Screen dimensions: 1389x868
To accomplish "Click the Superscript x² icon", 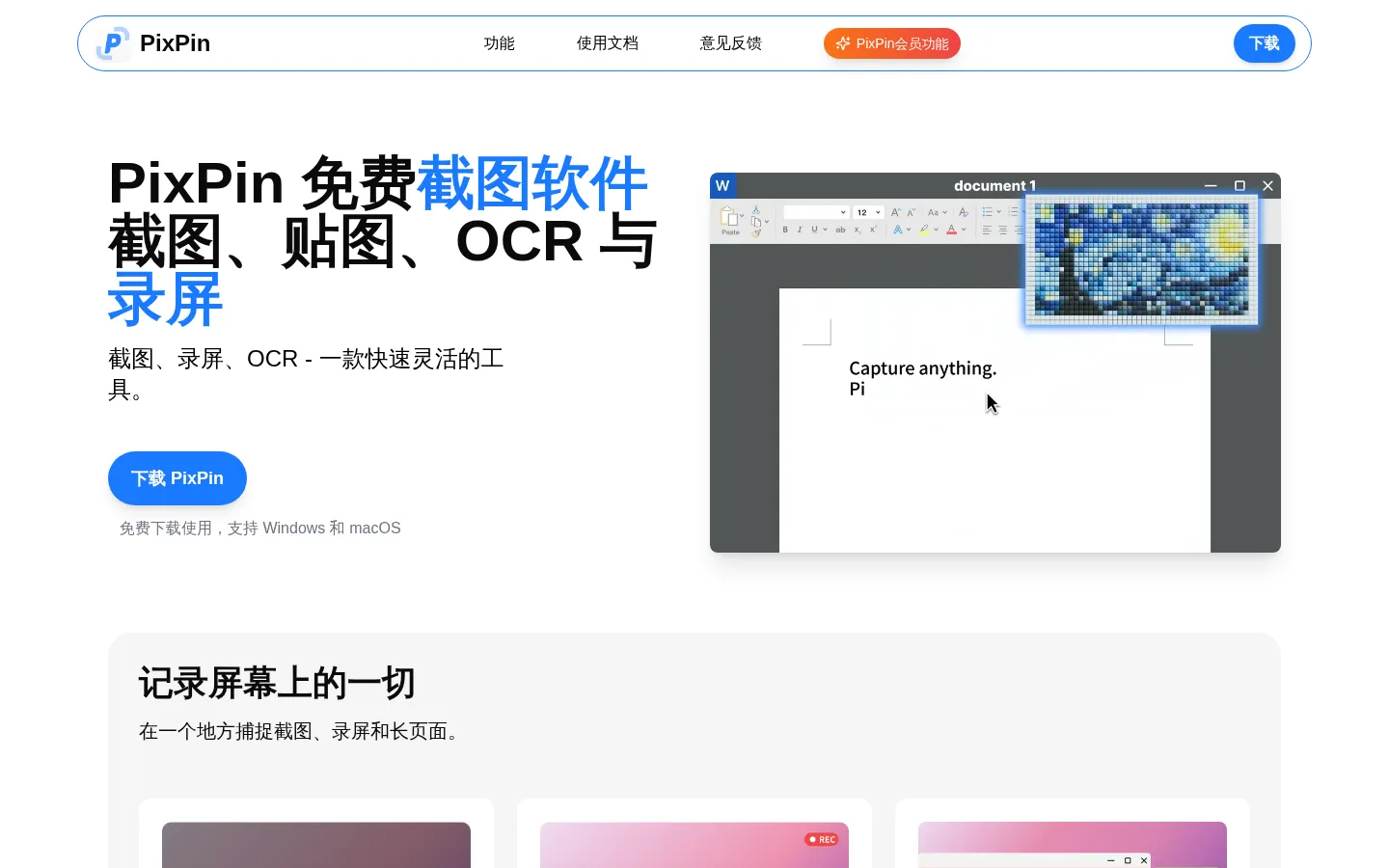I will coord(873,230).
